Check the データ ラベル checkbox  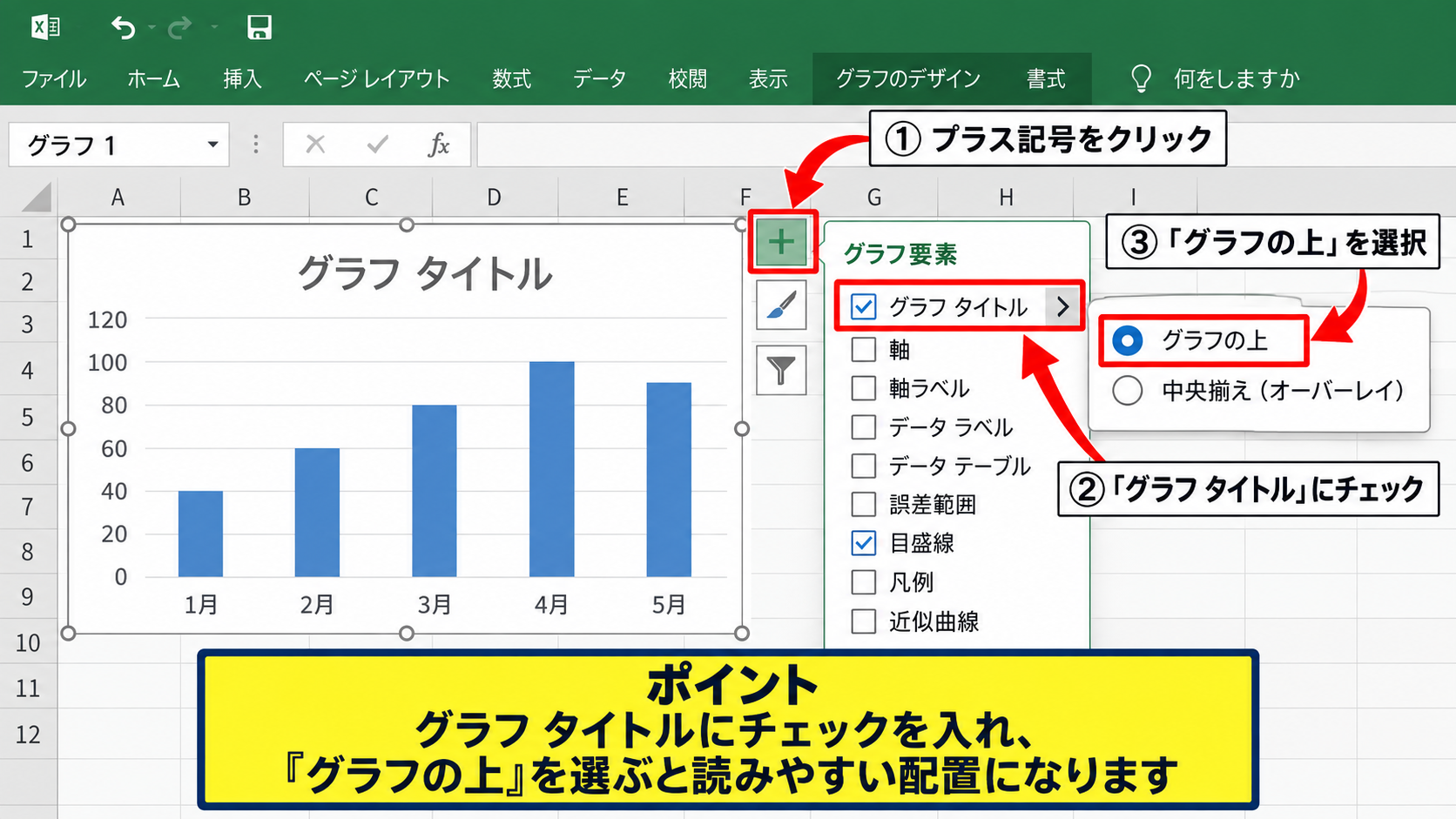tap(863, 427)
